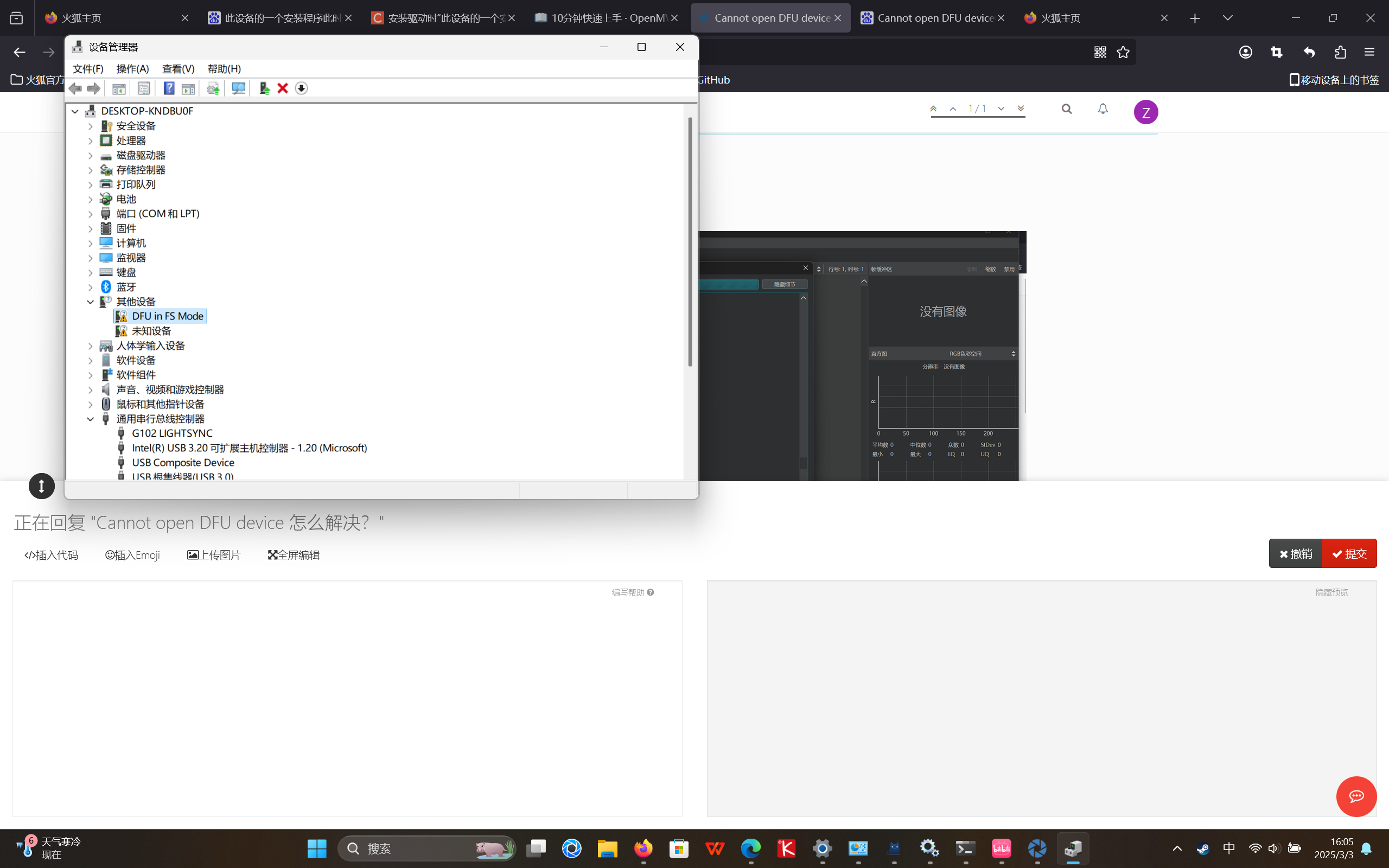Click the Back arrow in Device Manager toolbar
Screen dimensions: 1389x868
pos(75,88)
